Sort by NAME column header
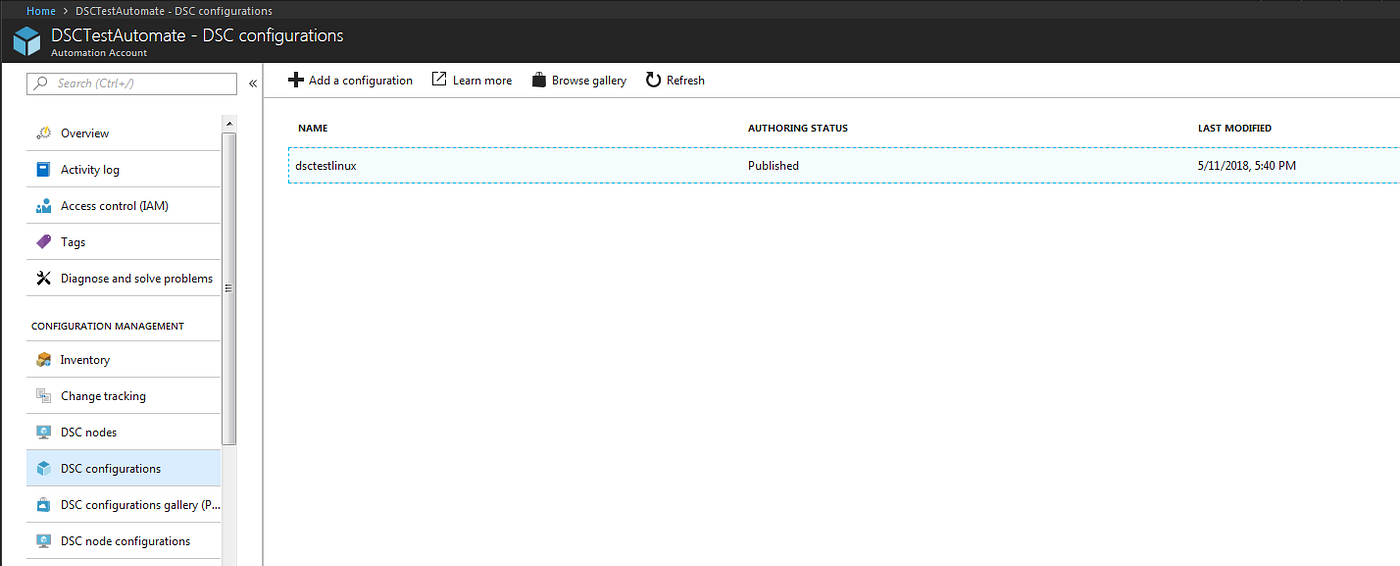The image size is (1400, 566). coord(313,128)
